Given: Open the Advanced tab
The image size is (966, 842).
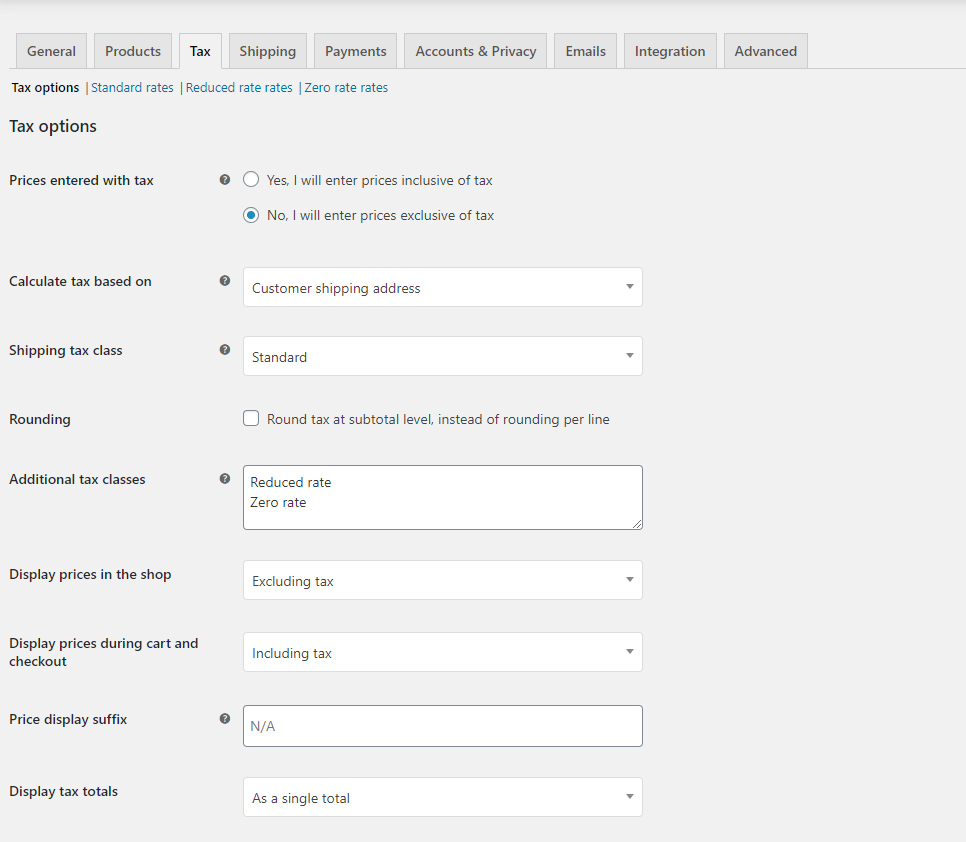Looking at the screenshot, I should (x=766, y=51).
